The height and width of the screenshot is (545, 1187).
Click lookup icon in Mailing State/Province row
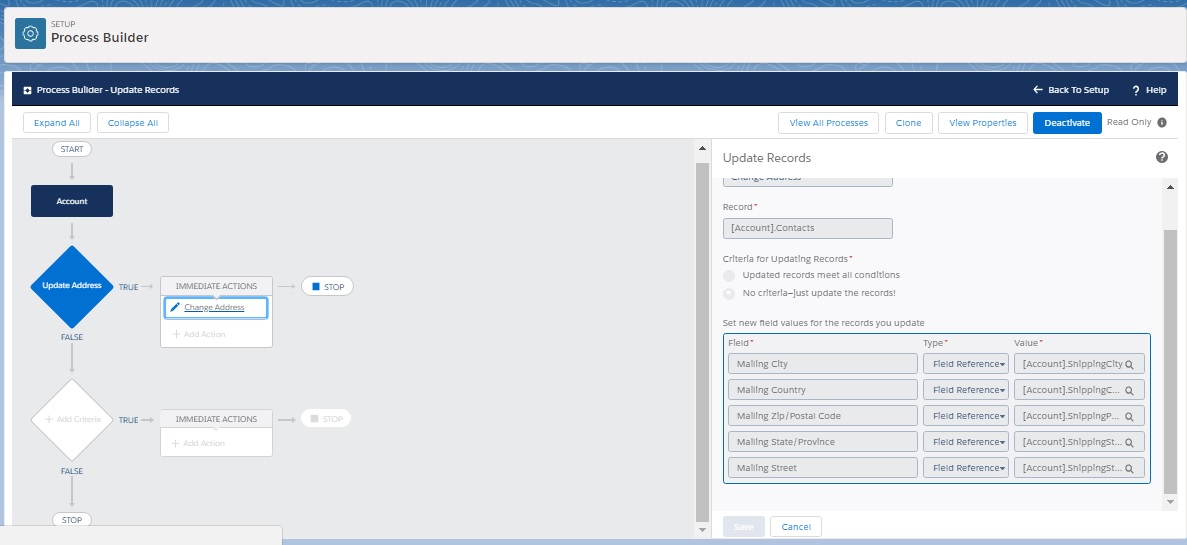(1129, 443)
